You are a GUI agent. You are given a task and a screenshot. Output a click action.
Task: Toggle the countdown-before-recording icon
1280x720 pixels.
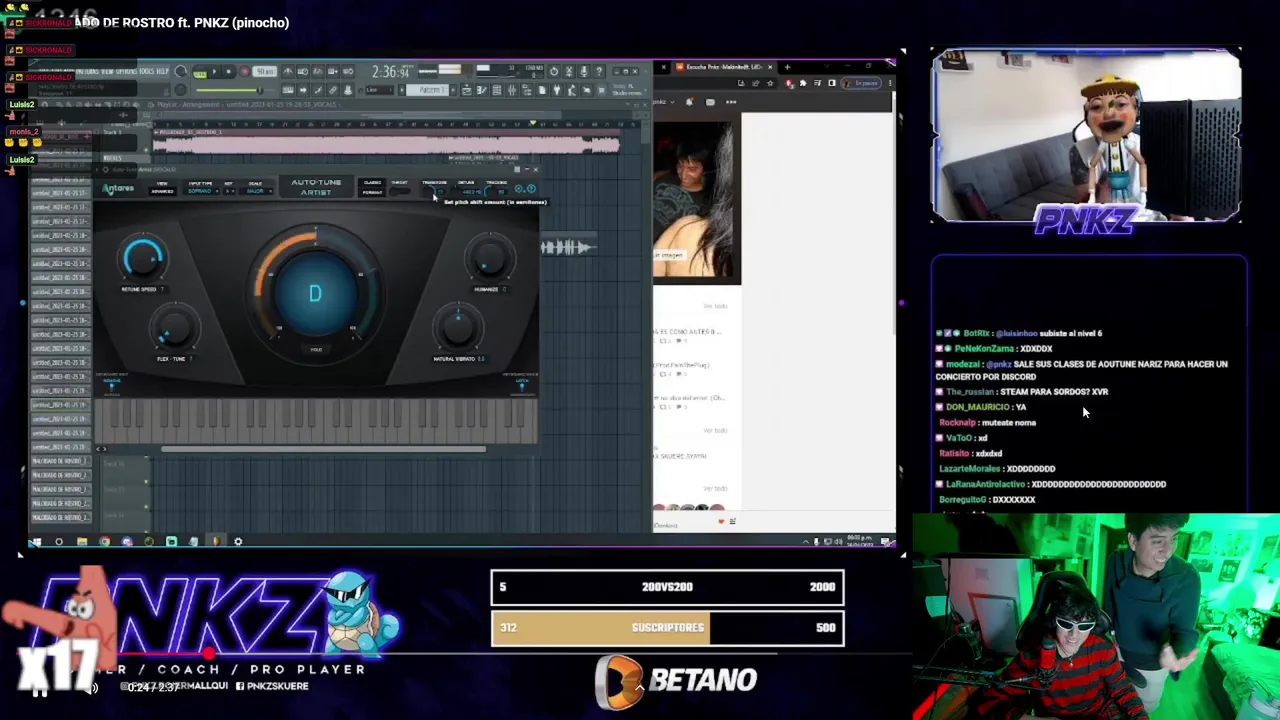318,71
